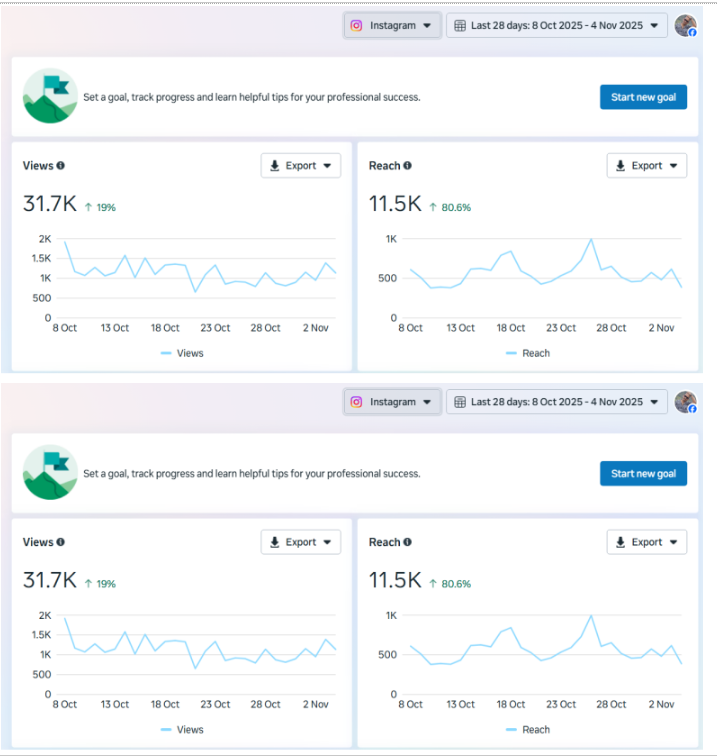717x756 pixels.
Task: Toggle the Views legend item in the upper chart
Action: coord(182,353)
